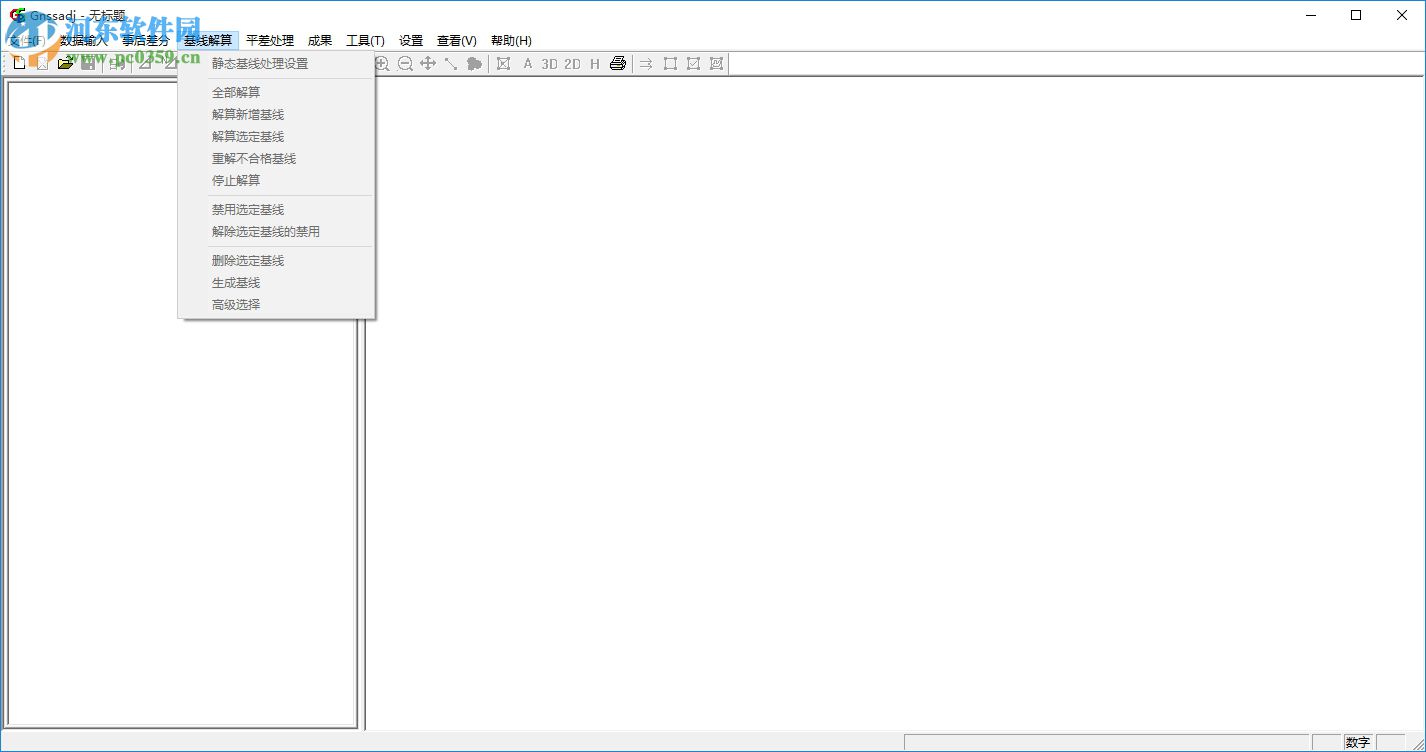Close the open 基线解算 menu from the menu bar
The image size is (1426, 752).
(x=208, y=41)
